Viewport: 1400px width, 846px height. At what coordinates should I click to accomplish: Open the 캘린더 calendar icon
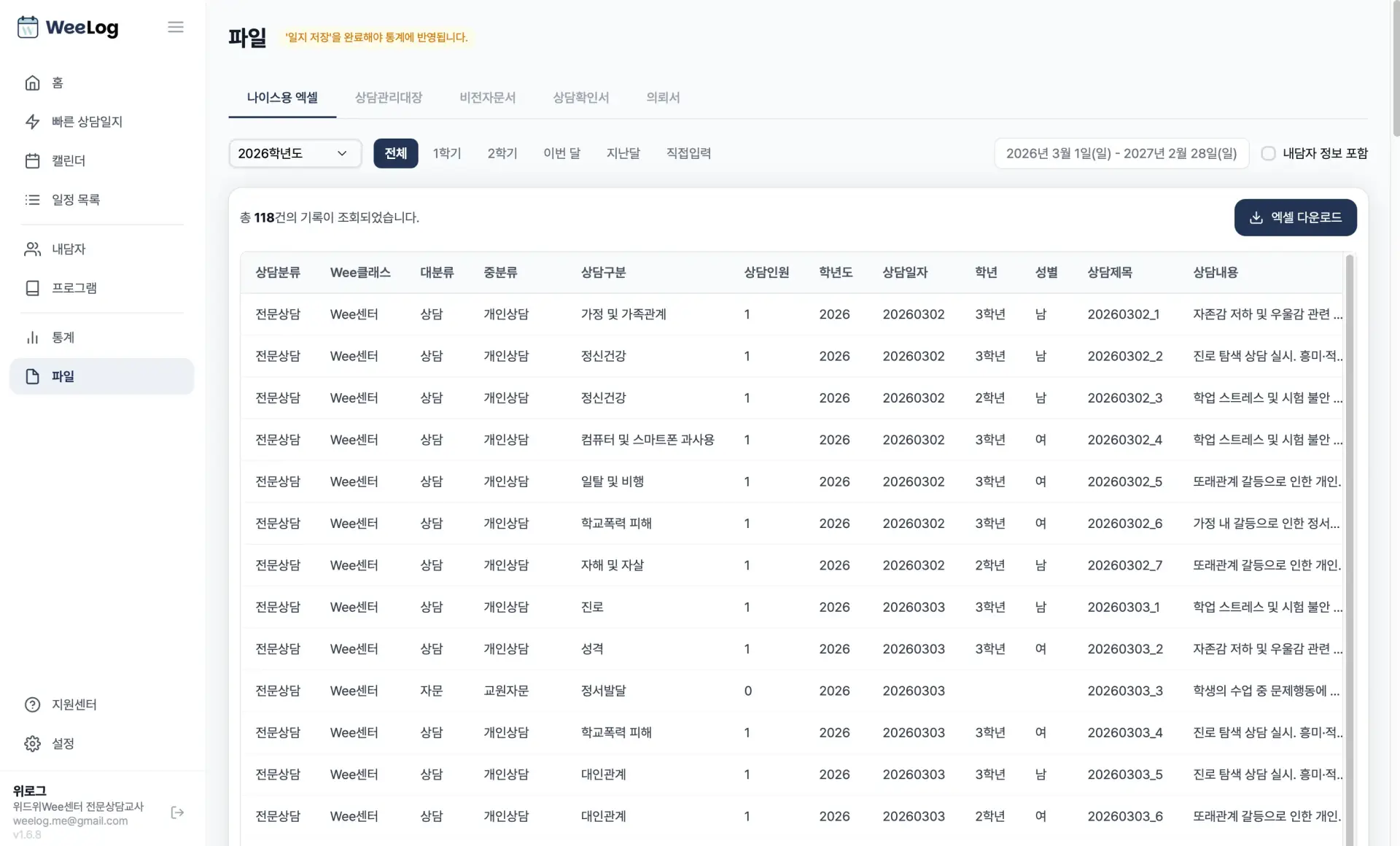(33, 161)
